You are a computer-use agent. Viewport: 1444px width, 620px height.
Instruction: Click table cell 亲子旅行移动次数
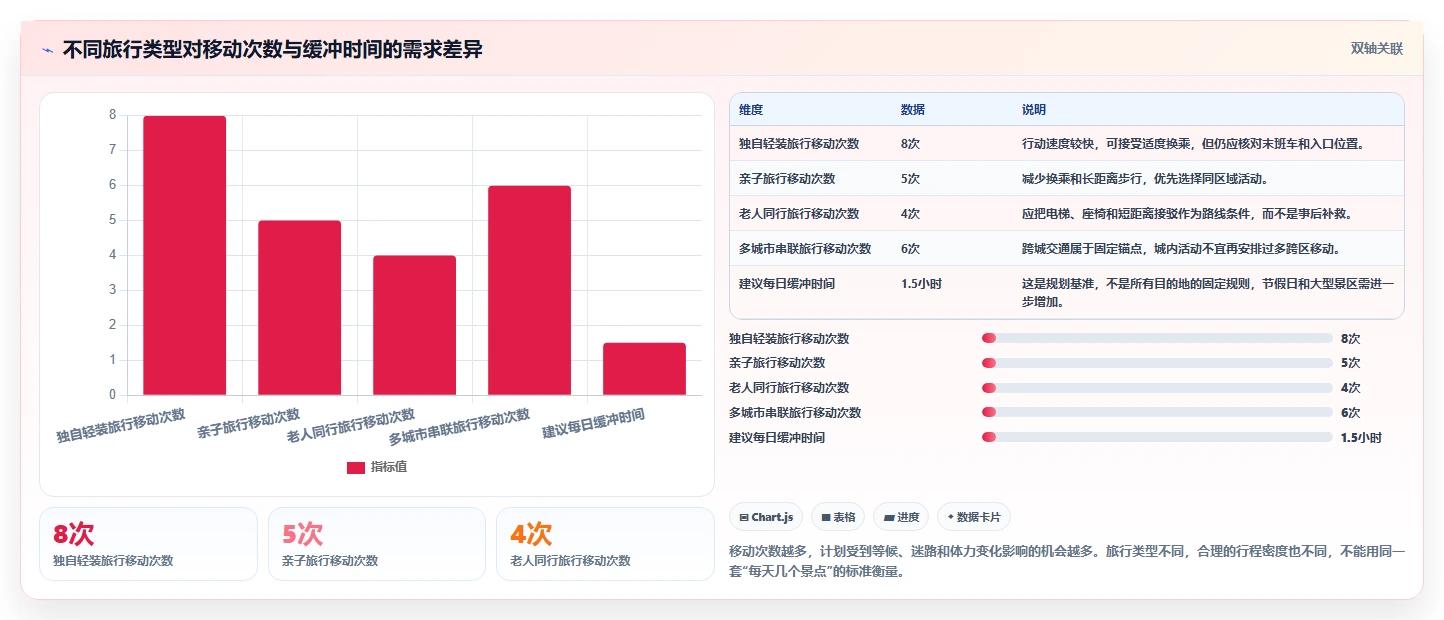coord(787,178)
